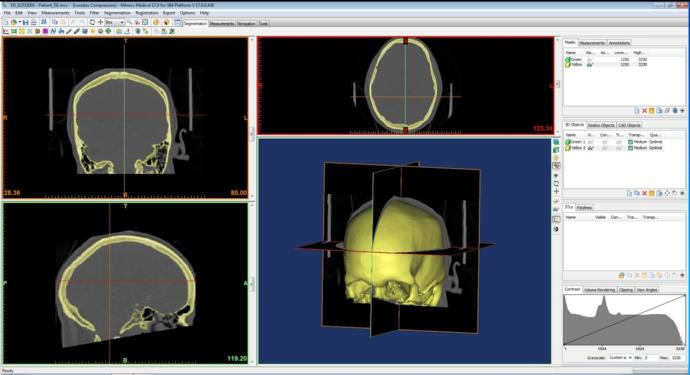
Task: Click the sagittal view vertical scrollbar
Action: tap(252, 283)
